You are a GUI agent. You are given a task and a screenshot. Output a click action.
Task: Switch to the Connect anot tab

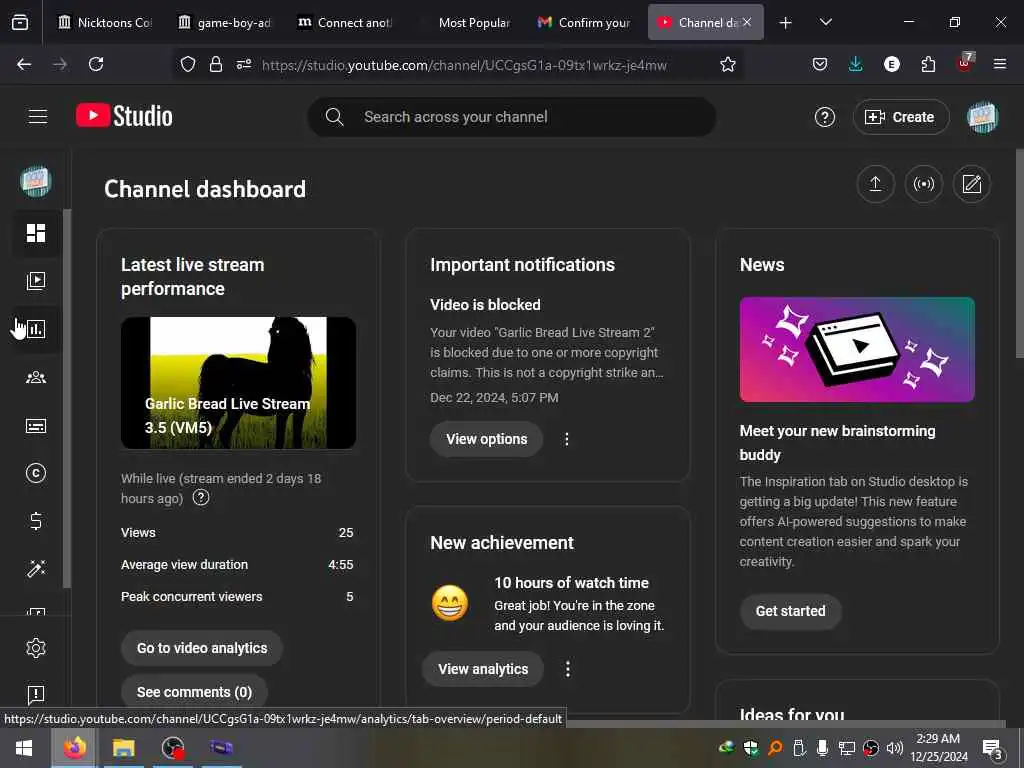tap(345, 22)
